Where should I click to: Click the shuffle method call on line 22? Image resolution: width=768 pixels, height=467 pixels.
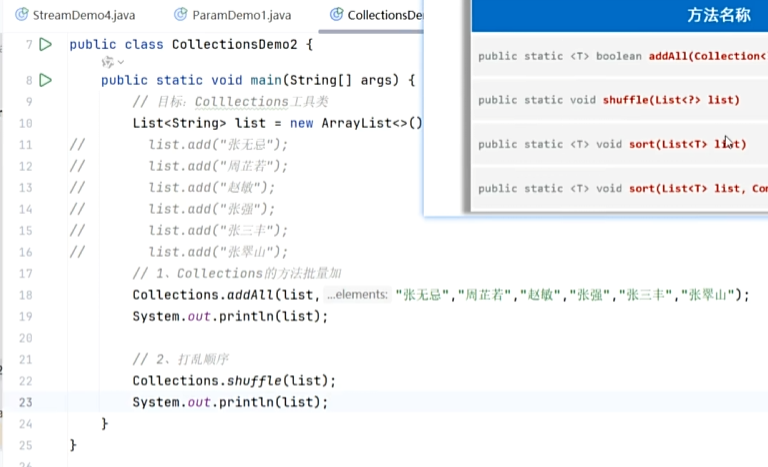(x=254, y=381)
